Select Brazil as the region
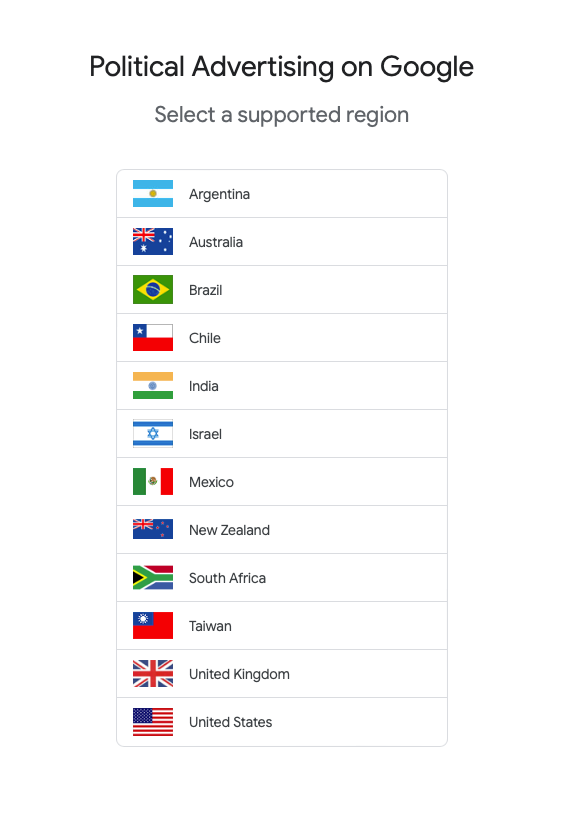This screenshot has height=819, width=585. coord(282,290)
